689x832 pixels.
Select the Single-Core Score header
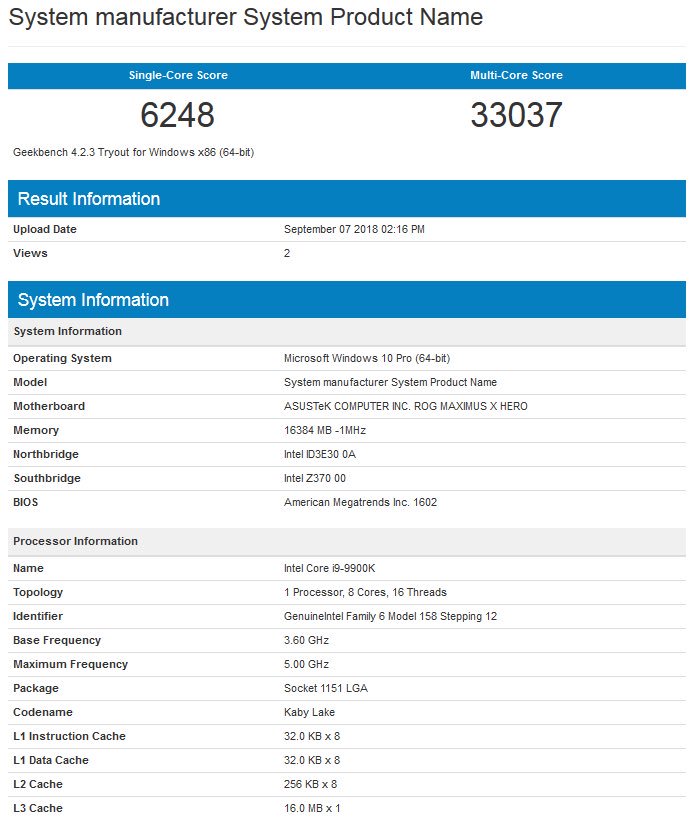[178, 75]
